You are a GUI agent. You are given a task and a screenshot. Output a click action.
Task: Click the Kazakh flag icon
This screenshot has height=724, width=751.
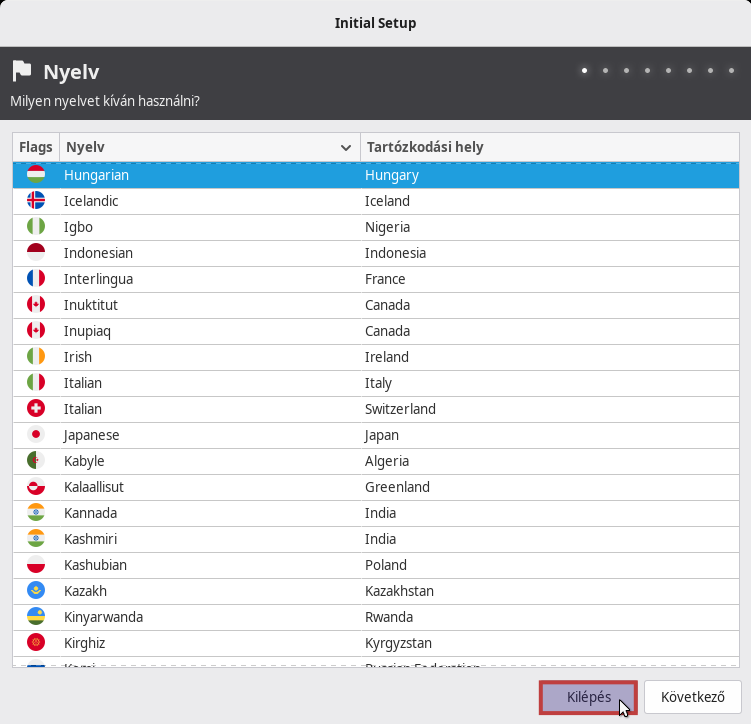click(x=36, y=591)
